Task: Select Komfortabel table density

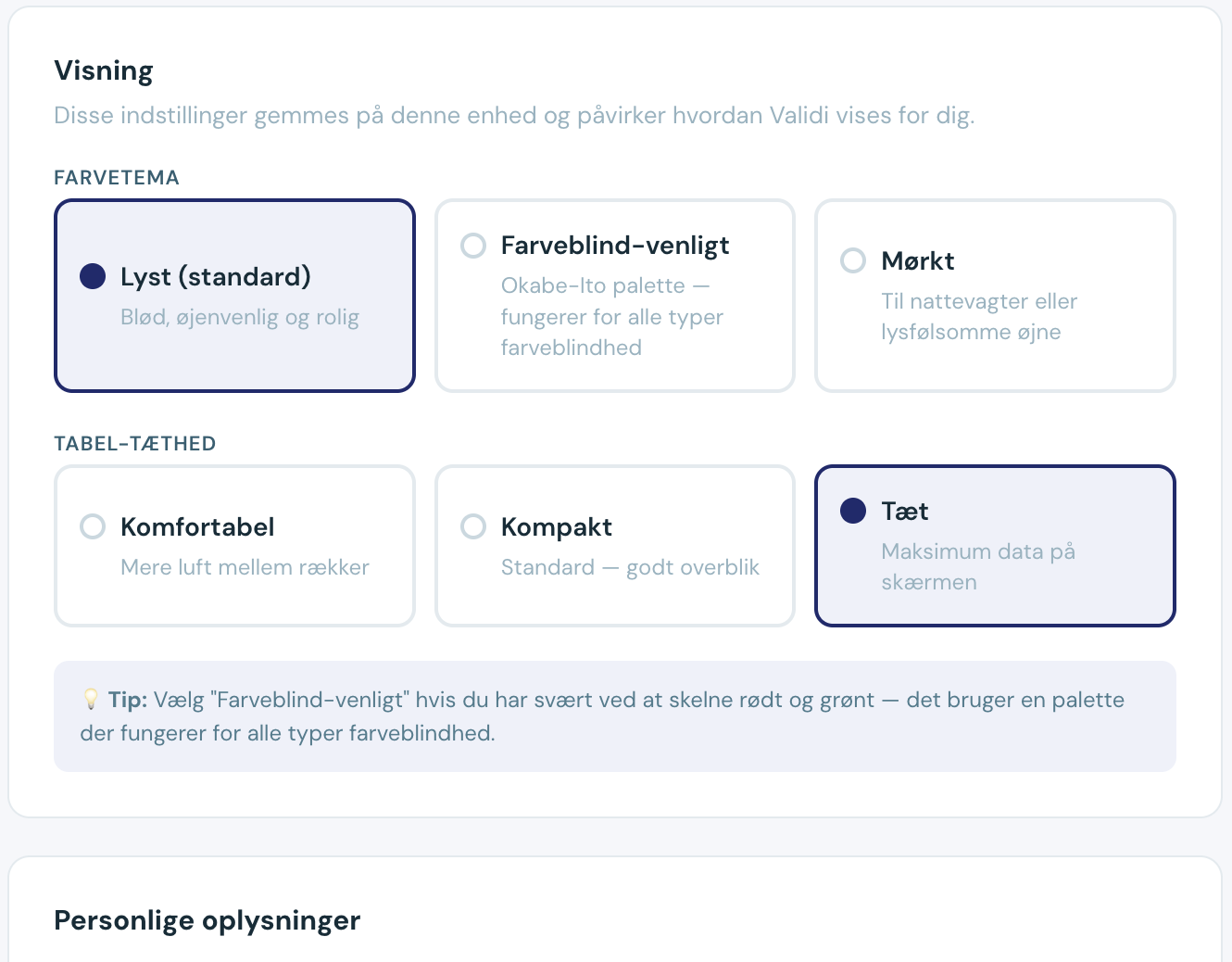Action: click(234, 545)
